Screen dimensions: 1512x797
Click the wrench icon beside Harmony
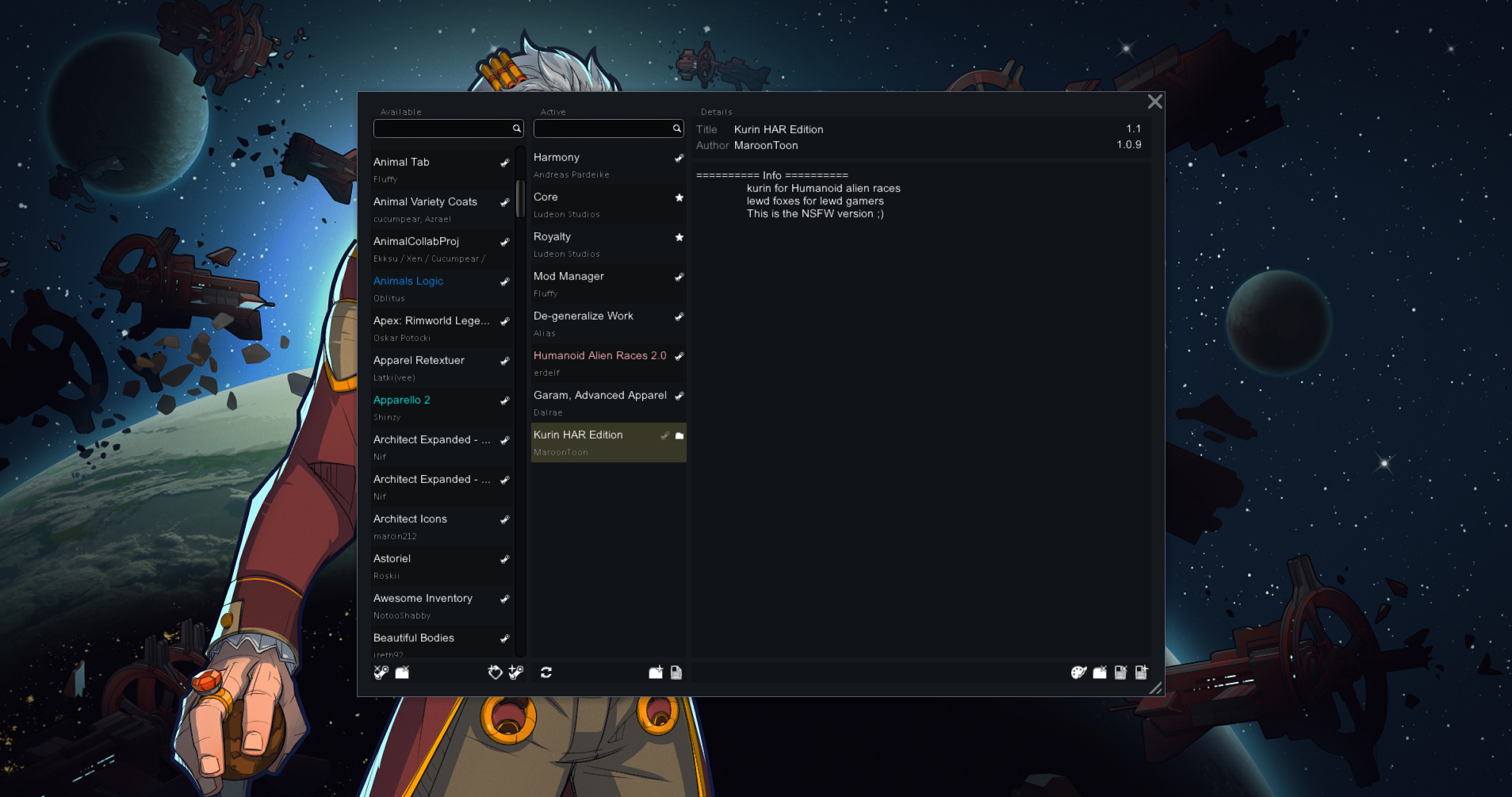(x=679, y=158)
